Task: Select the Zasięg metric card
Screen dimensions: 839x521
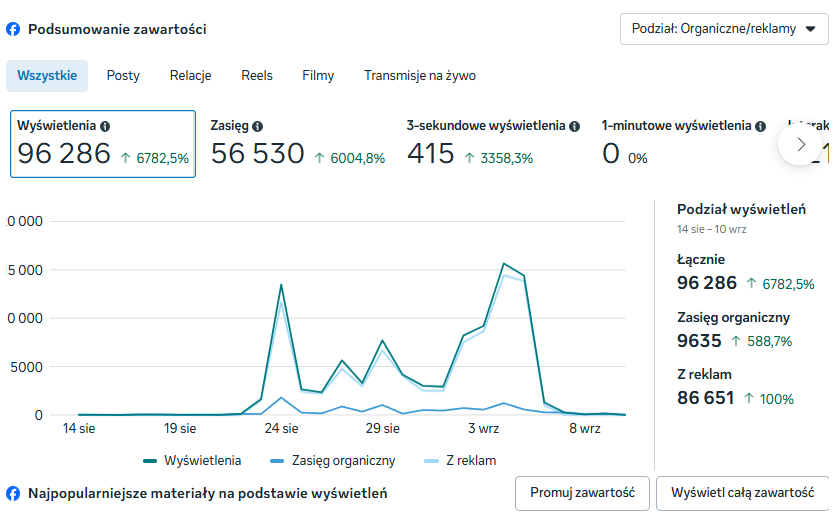Action: click(297, 144)
